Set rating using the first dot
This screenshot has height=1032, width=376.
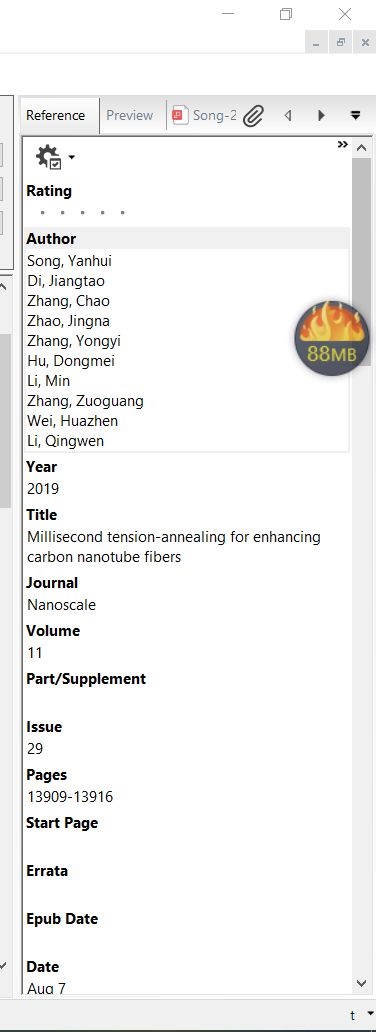[42, 213]
